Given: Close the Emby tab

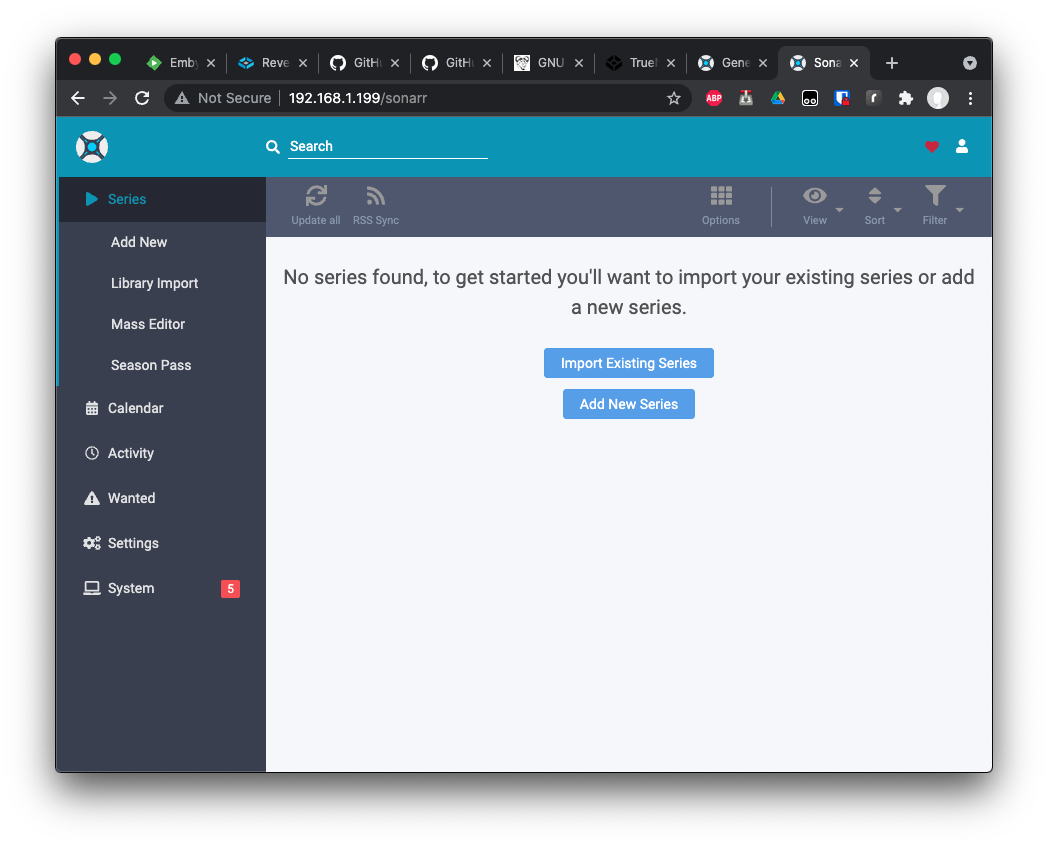Looking at the screenshot, I should [x=211, y=63].
